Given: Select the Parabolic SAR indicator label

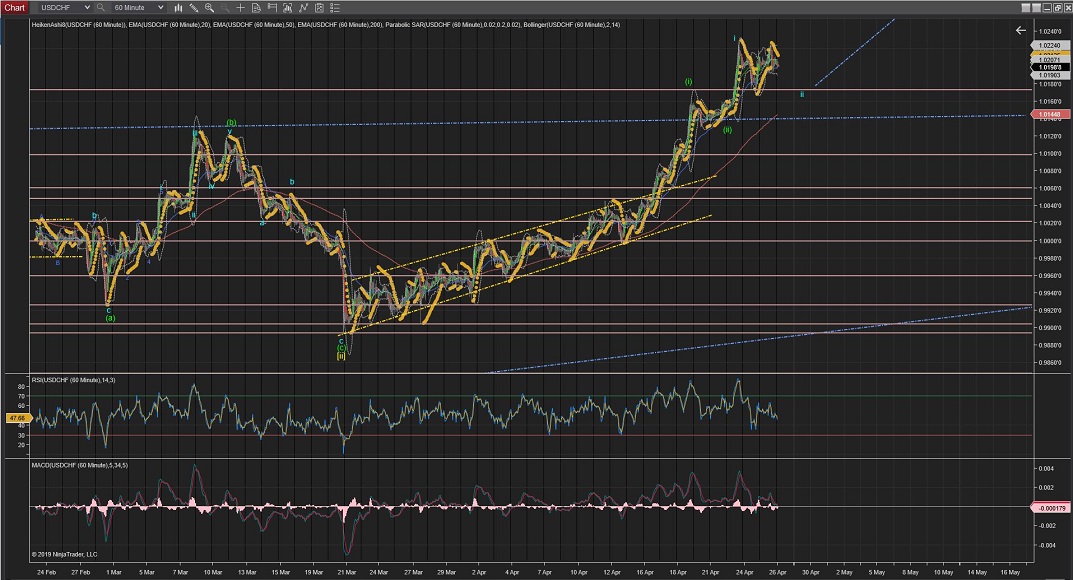Looking at the screenshot, I should click(x=452, y=25).
